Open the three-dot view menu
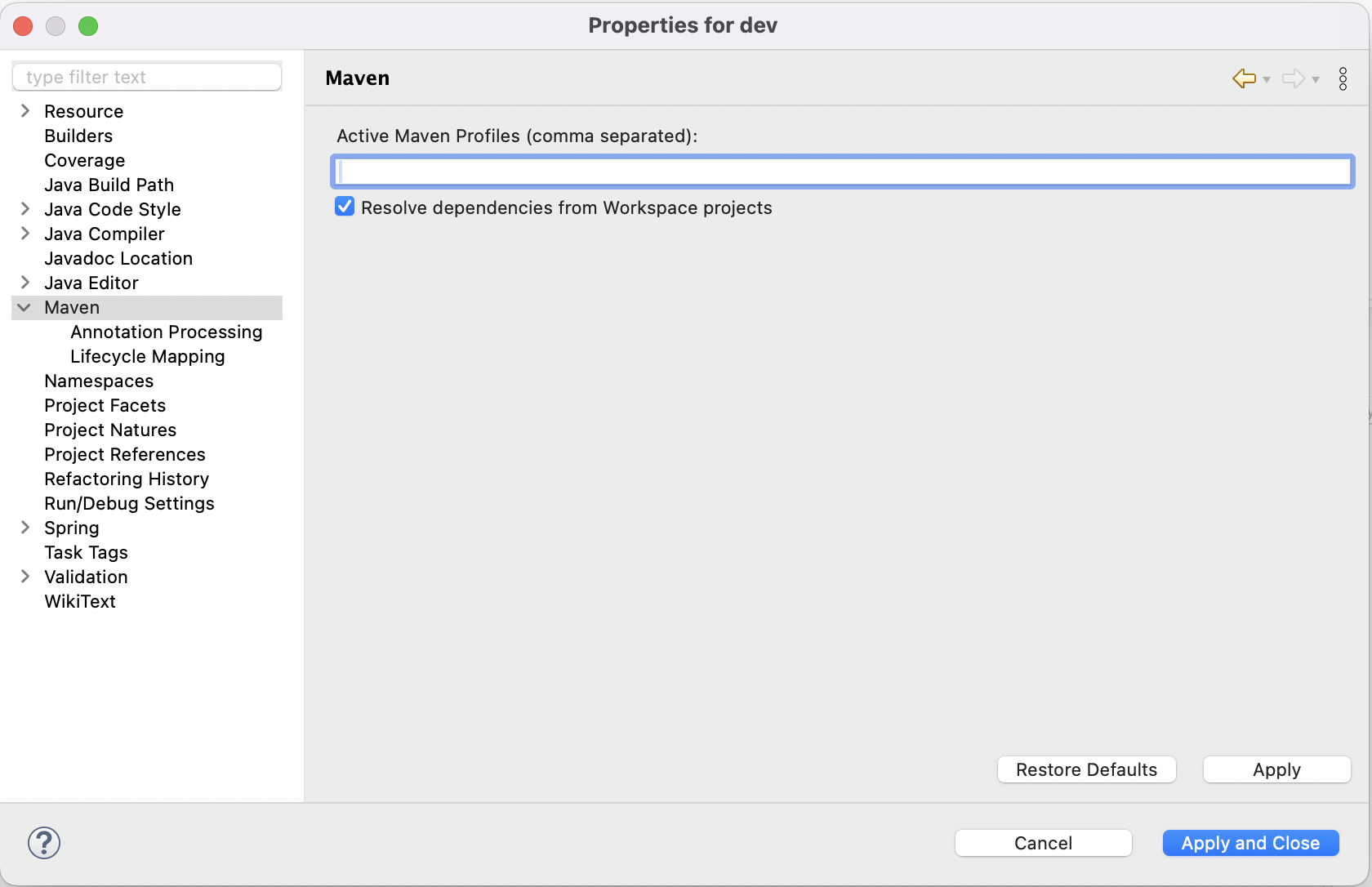This screenshot has height=887, width=1372. tap(1343, 78)
